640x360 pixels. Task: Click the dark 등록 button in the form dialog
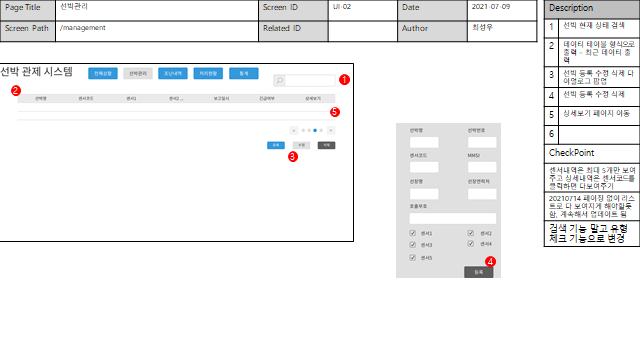click(x=479, y=272)
